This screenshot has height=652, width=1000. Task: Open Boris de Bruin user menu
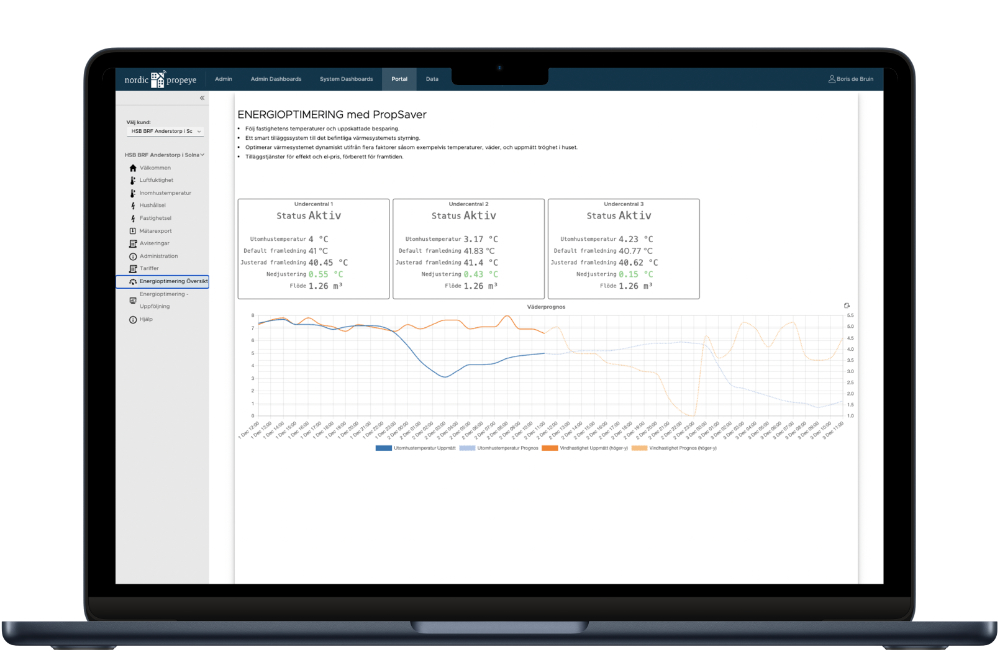(851, 79)
